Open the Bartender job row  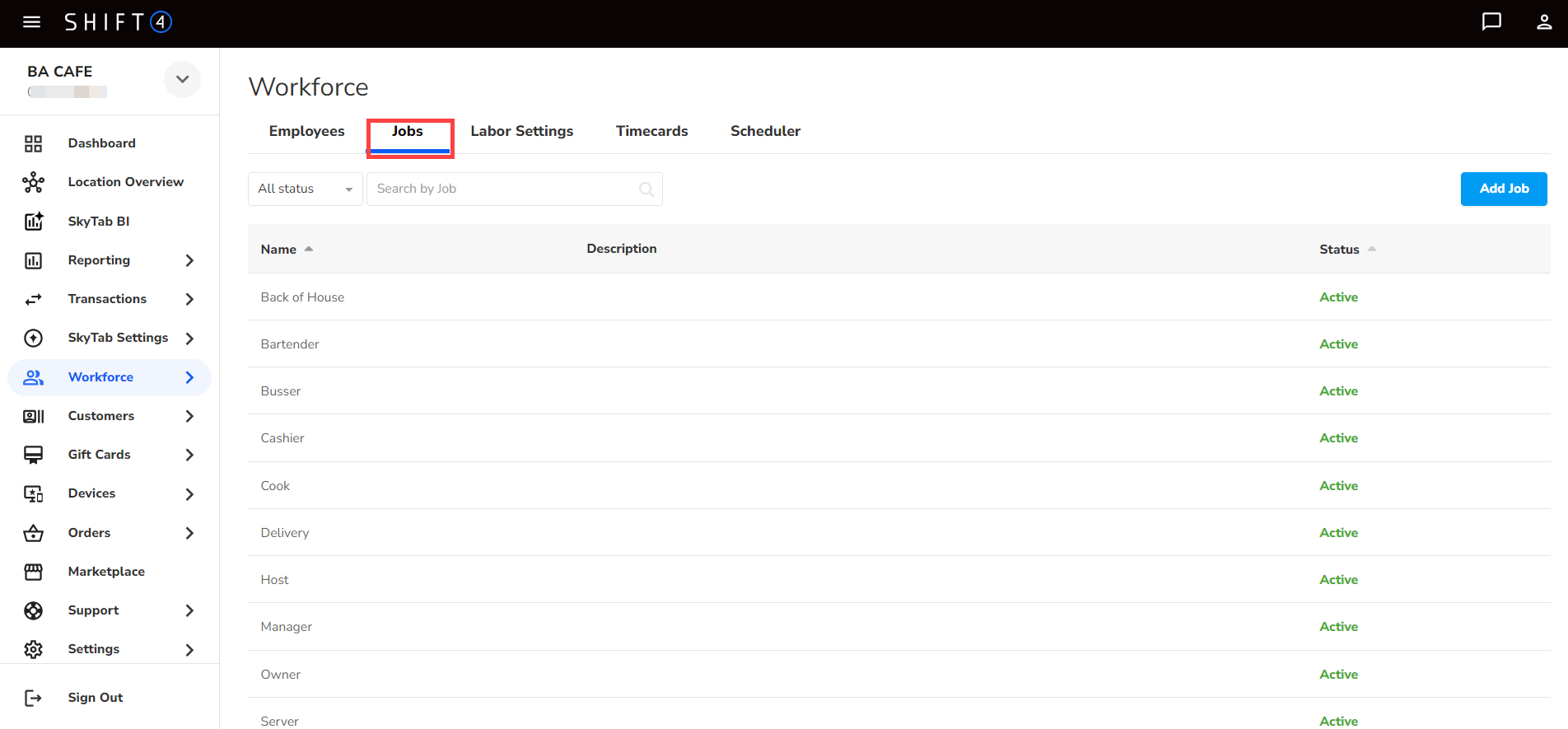click(x=290, y=344)
